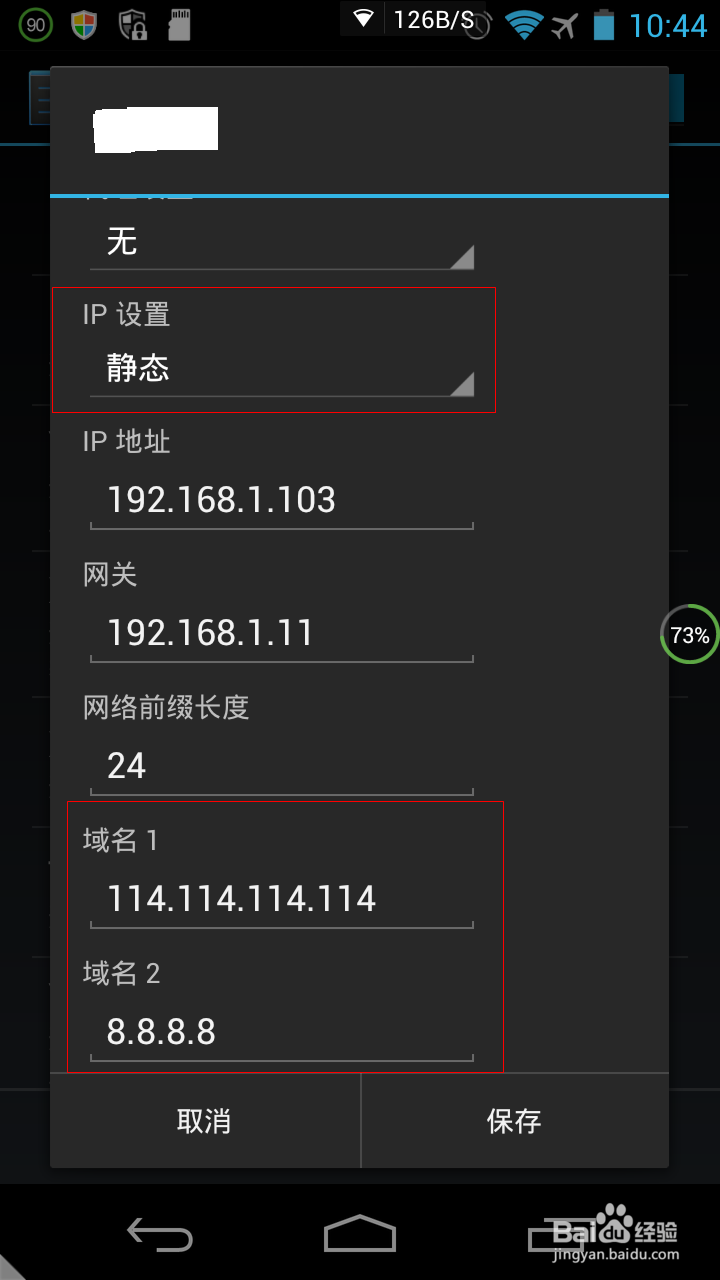Tap the 保存 button
The image size is (720, 1280).
[515, 1121]
